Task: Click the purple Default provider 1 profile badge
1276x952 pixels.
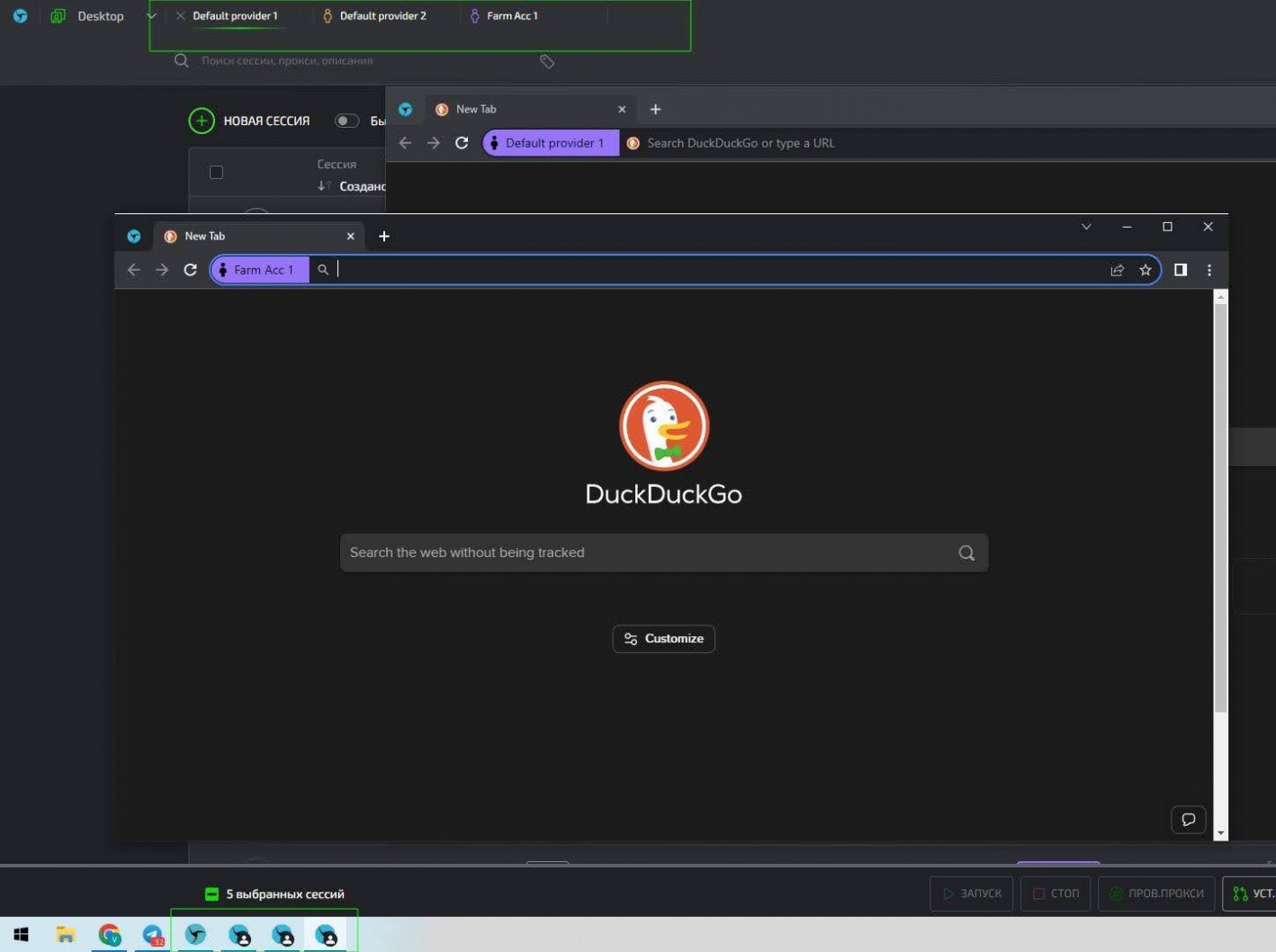Action: 551,143
